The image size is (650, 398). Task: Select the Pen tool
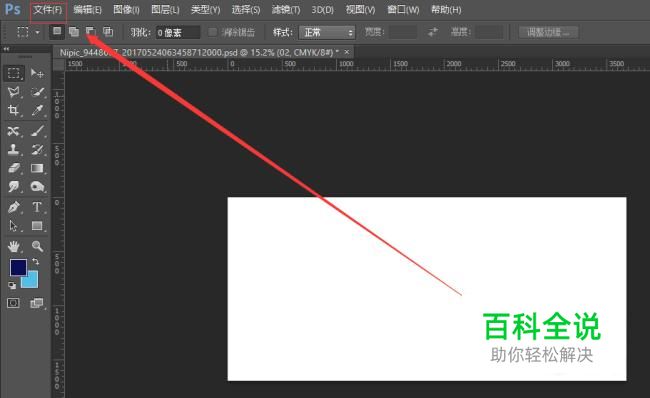tap(14, 207)
